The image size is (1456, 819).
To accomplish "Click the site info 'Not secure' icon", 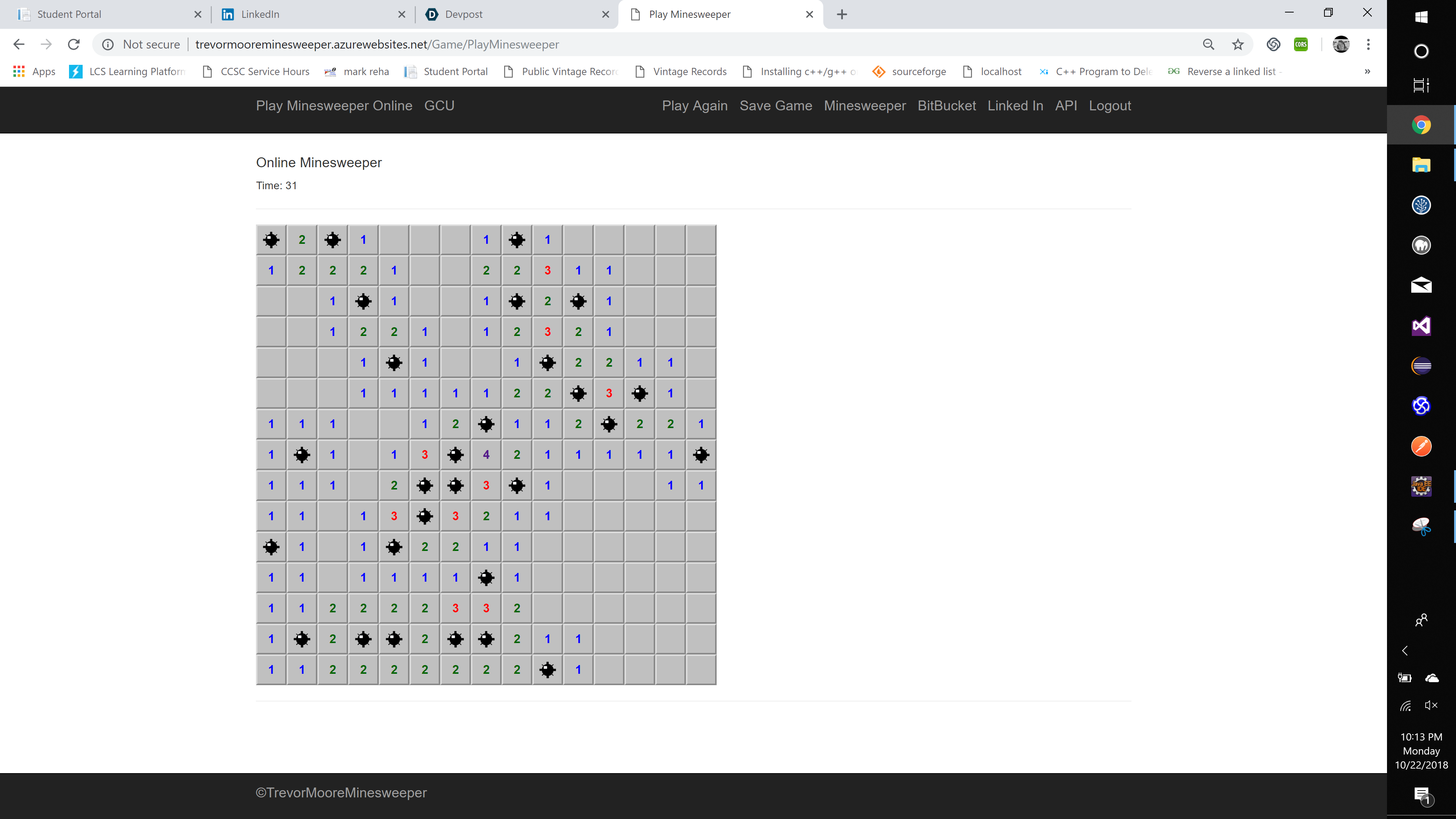I will [108, 45].
